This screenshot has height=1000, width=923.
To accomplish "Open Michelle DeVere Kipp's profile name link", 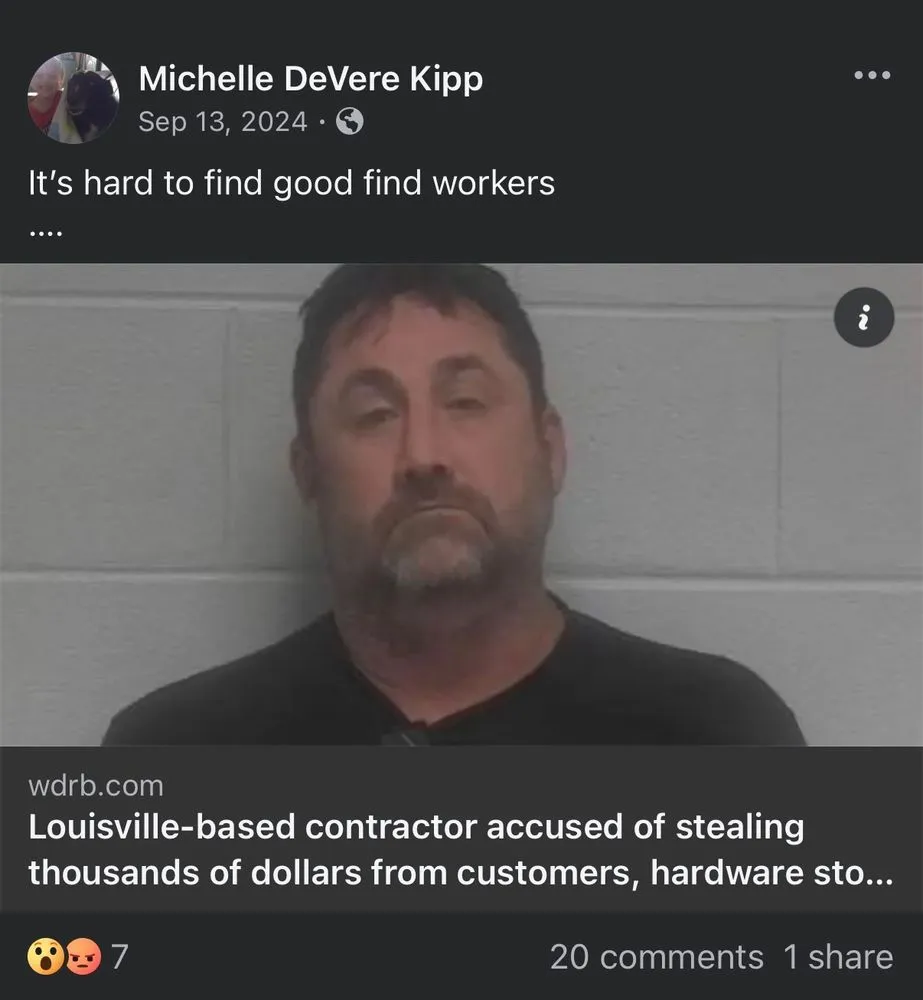I will 311,79.
